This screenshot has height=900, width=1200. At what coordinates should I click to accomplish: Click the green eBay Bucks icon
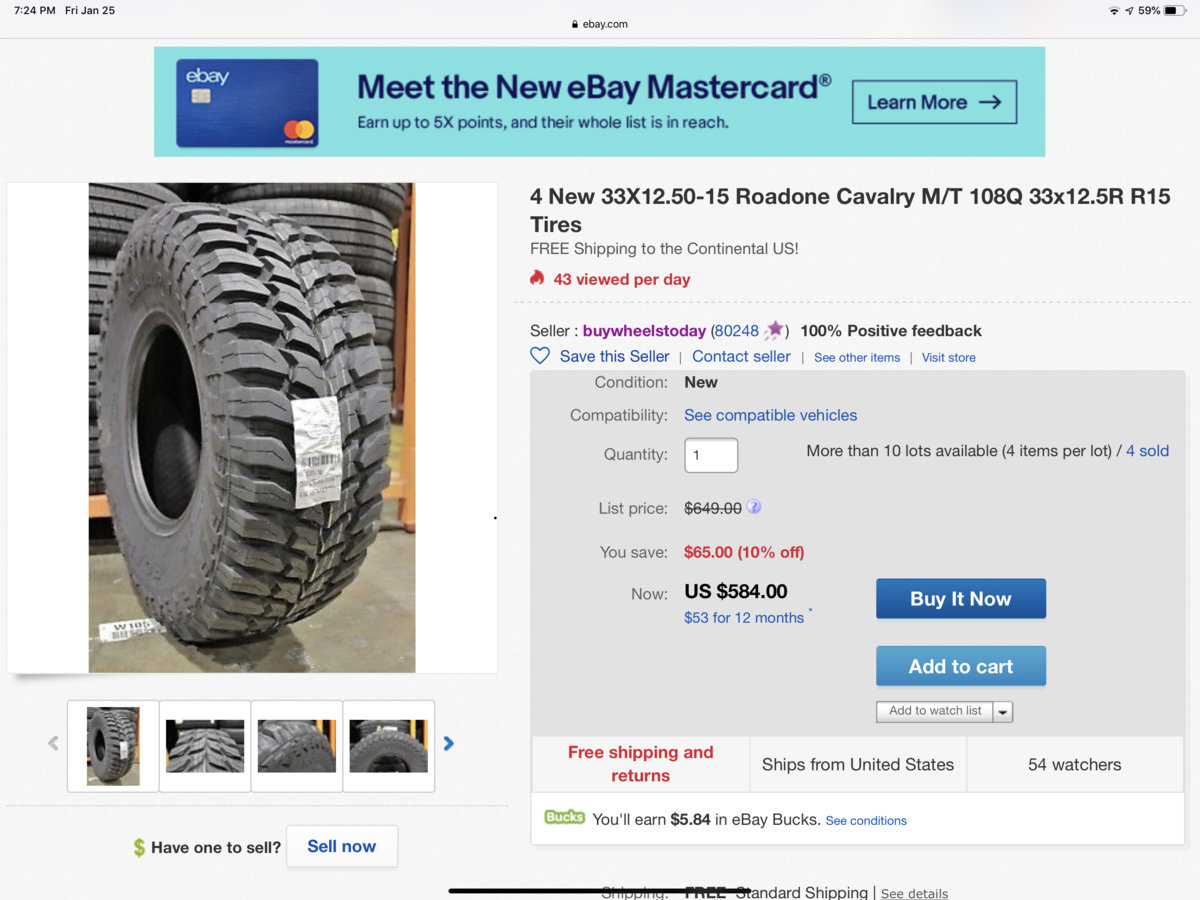pyautogui.click(x=564, y=818)
